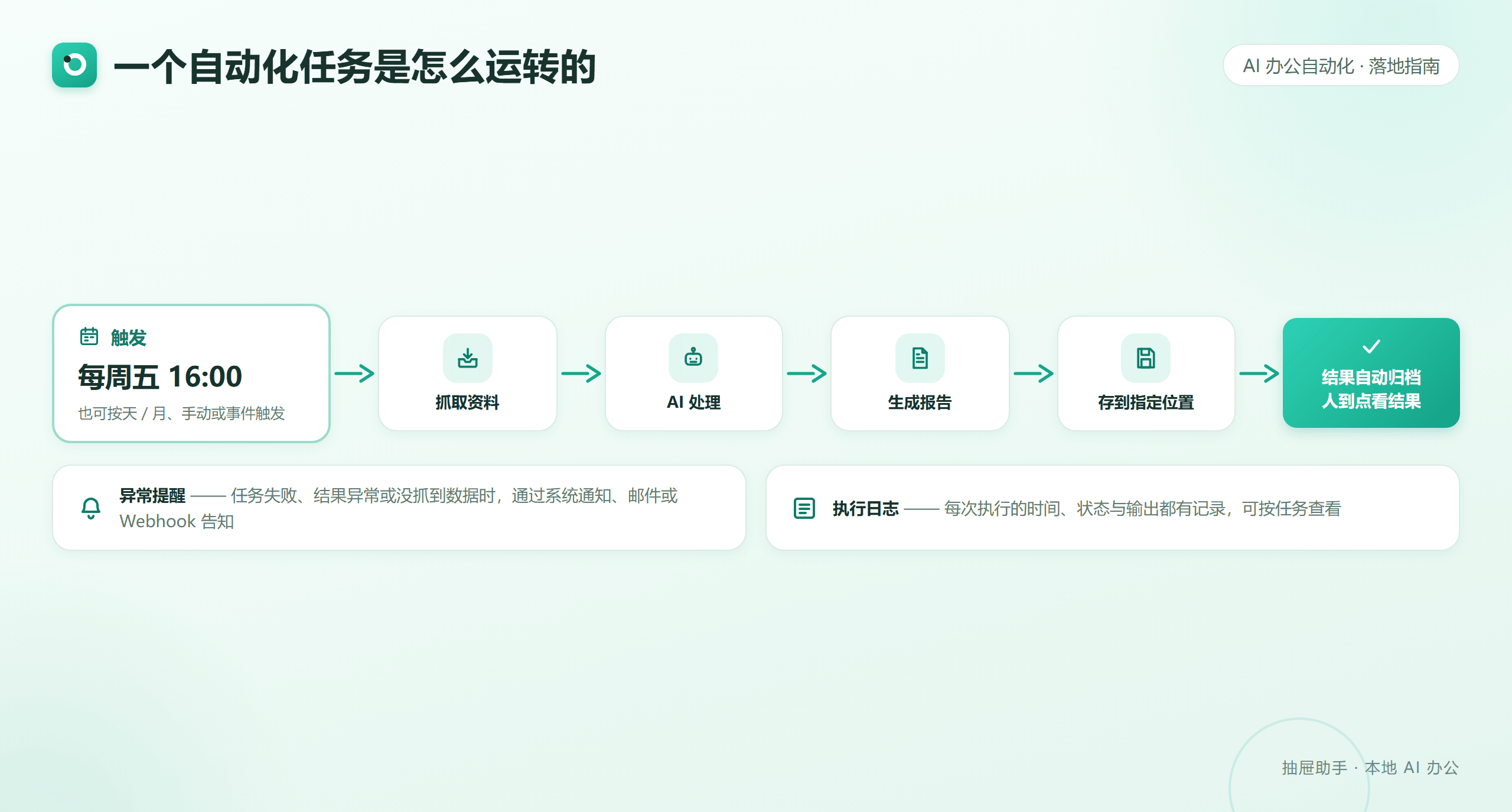This screenshot has height=812, width=1512.
Task: Click the AI 处理 step label
Action: tap(693, 402)
